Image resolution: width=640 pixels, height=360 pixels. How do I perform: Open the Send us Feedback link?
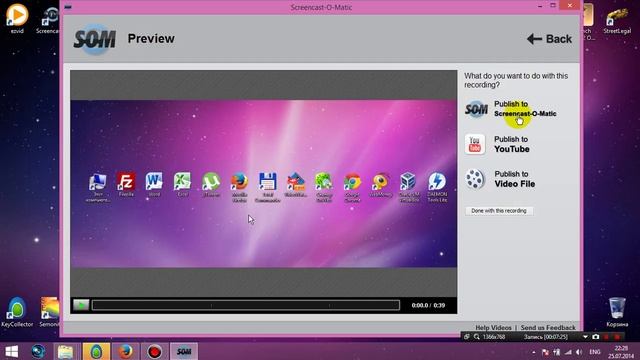point(548,327)
